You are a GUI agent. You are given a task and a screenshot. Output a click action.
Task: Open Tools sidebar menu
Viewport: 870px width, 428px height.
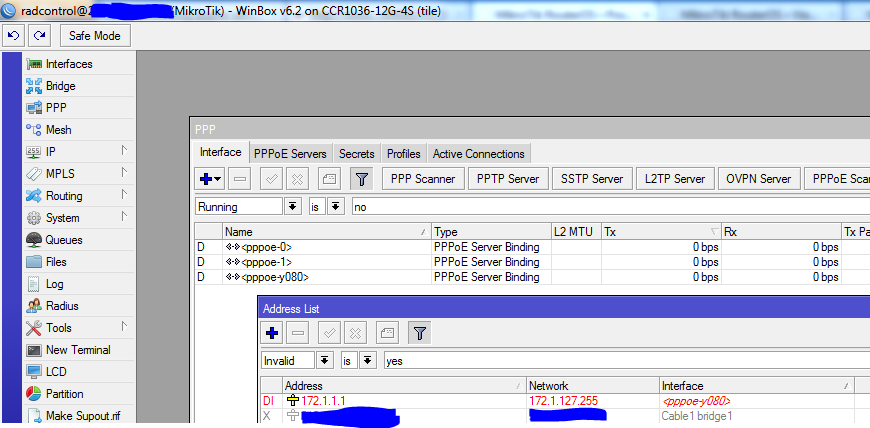pyautogui.click(x=78, y=328)
